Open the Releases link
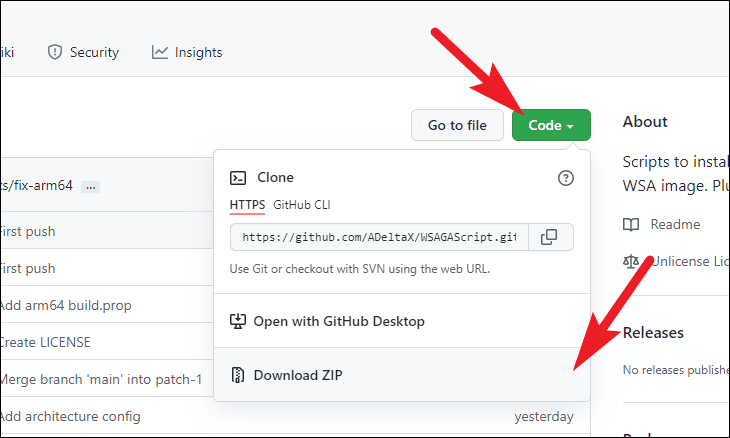The height and width of the screenshot is (438, 730). click(653, 333)
